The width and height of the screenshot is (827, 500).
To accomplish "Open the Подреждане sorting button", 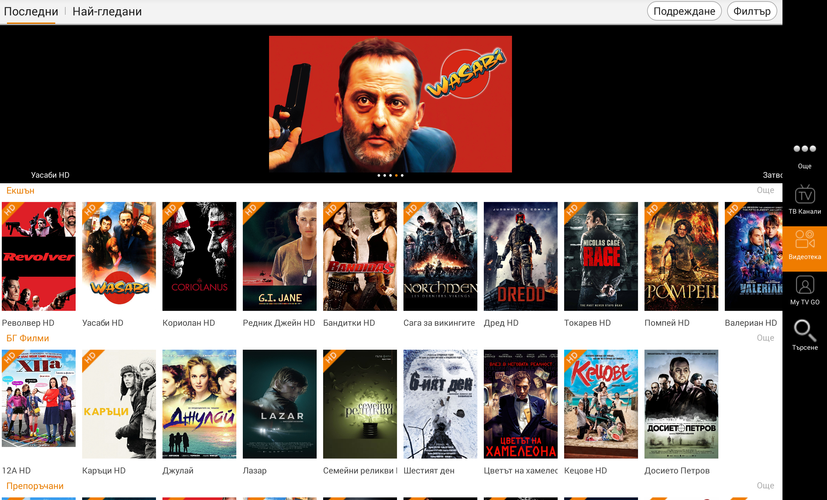I will coord(684,11).
